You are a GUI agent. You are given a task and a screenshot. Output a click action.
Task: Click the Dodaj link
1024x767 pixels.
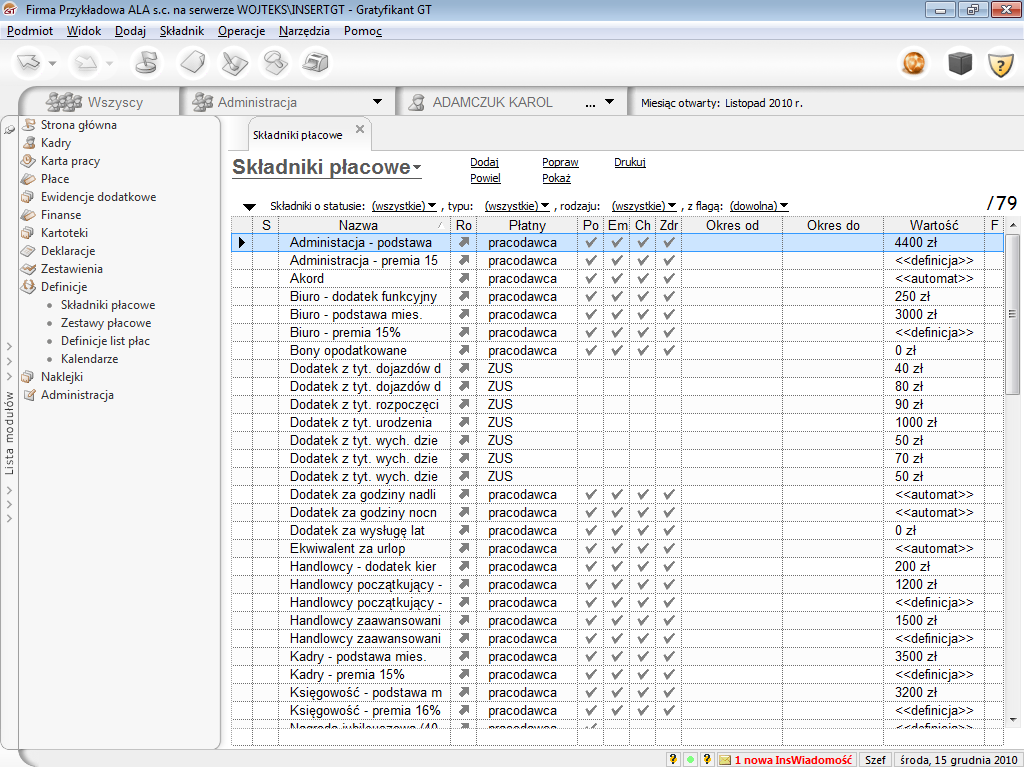[x=484, y=162]
